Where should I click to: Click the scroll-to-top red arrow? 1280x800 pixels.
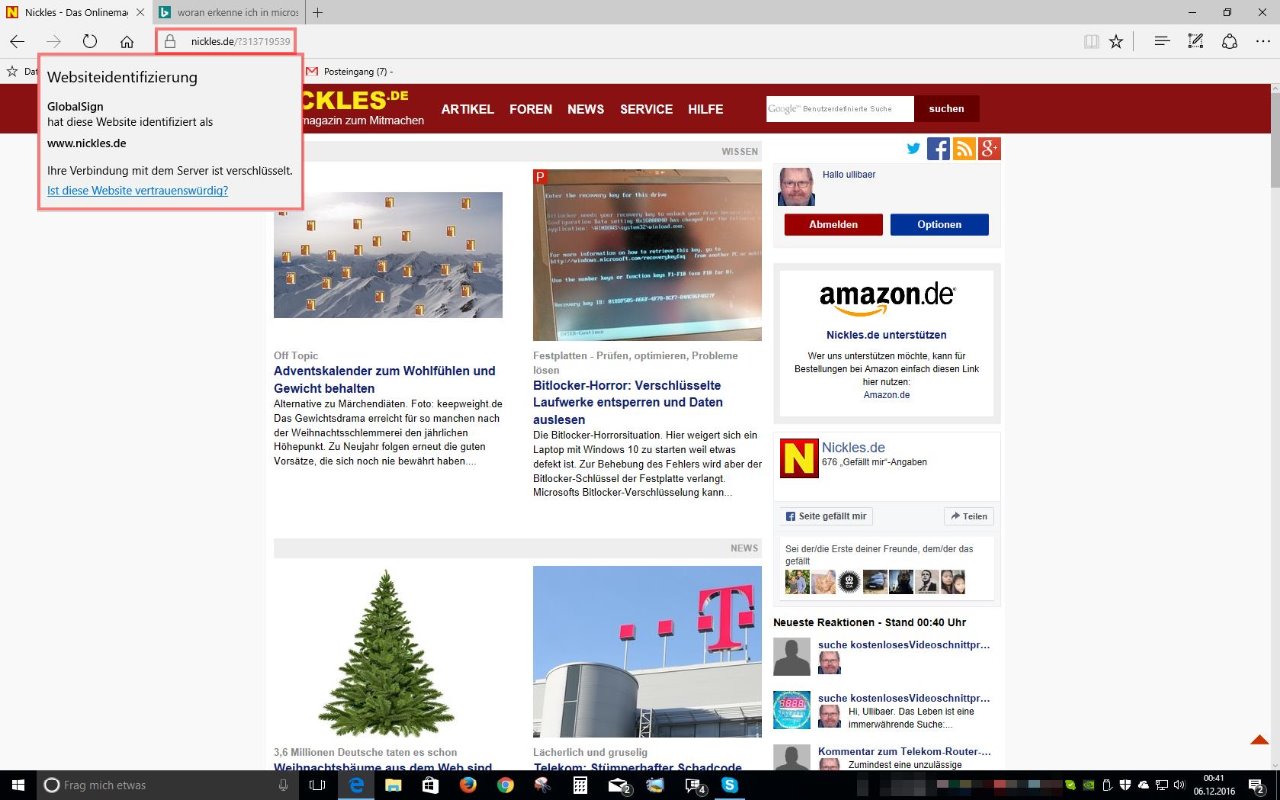(x=1260, y=740)
